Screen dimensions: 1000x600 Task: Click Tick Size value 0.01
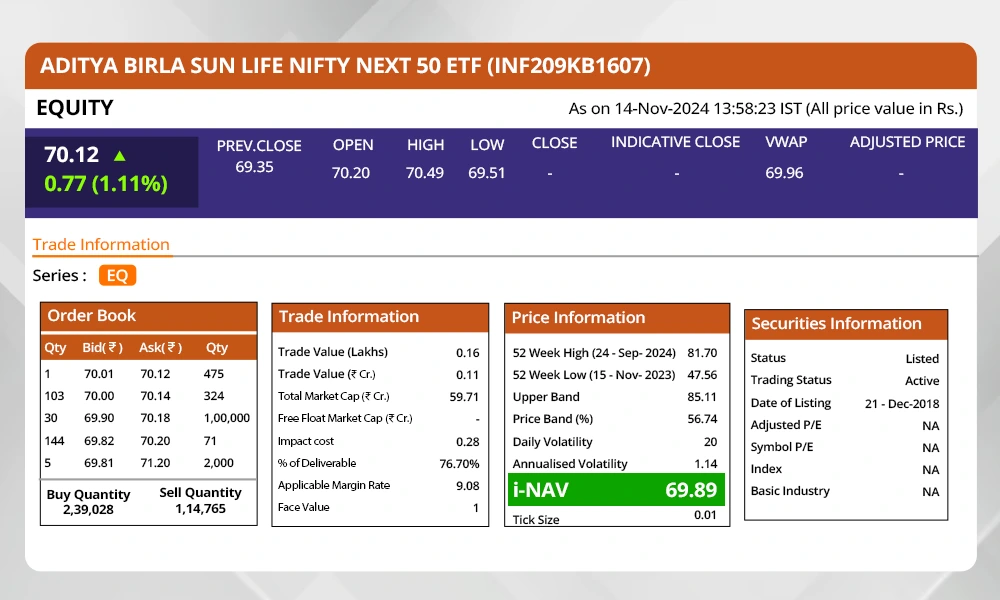(705, 515)
